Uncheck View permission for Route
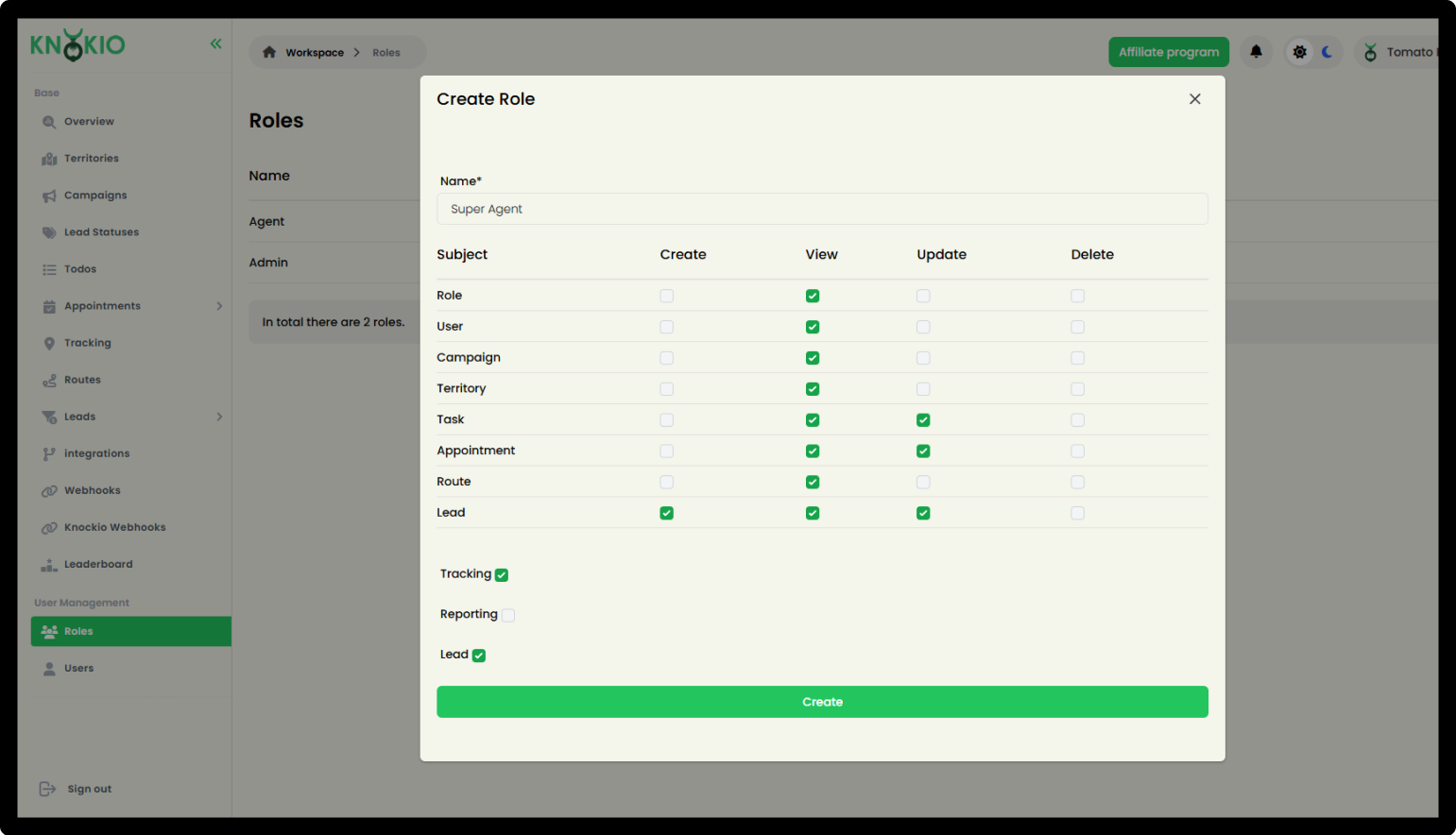 click(813, 482)
